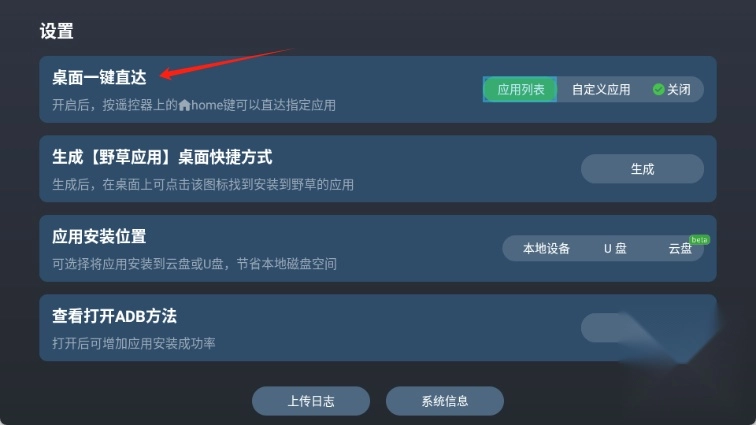This screenshot has width=756, height=425.
Task: Click the home icon in the description text
Action: pos(184,105)
